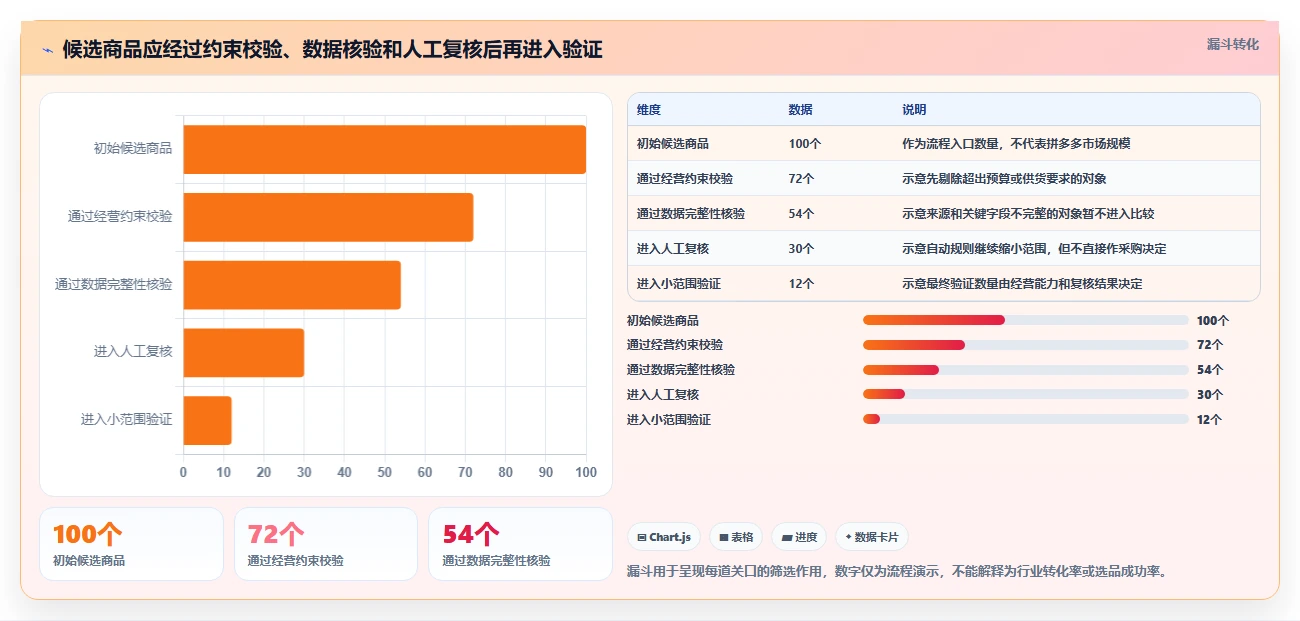Click the page title 候选商品应经过约束校验
This screenshot has width=1300, height=621.
(x=332, y=49)
